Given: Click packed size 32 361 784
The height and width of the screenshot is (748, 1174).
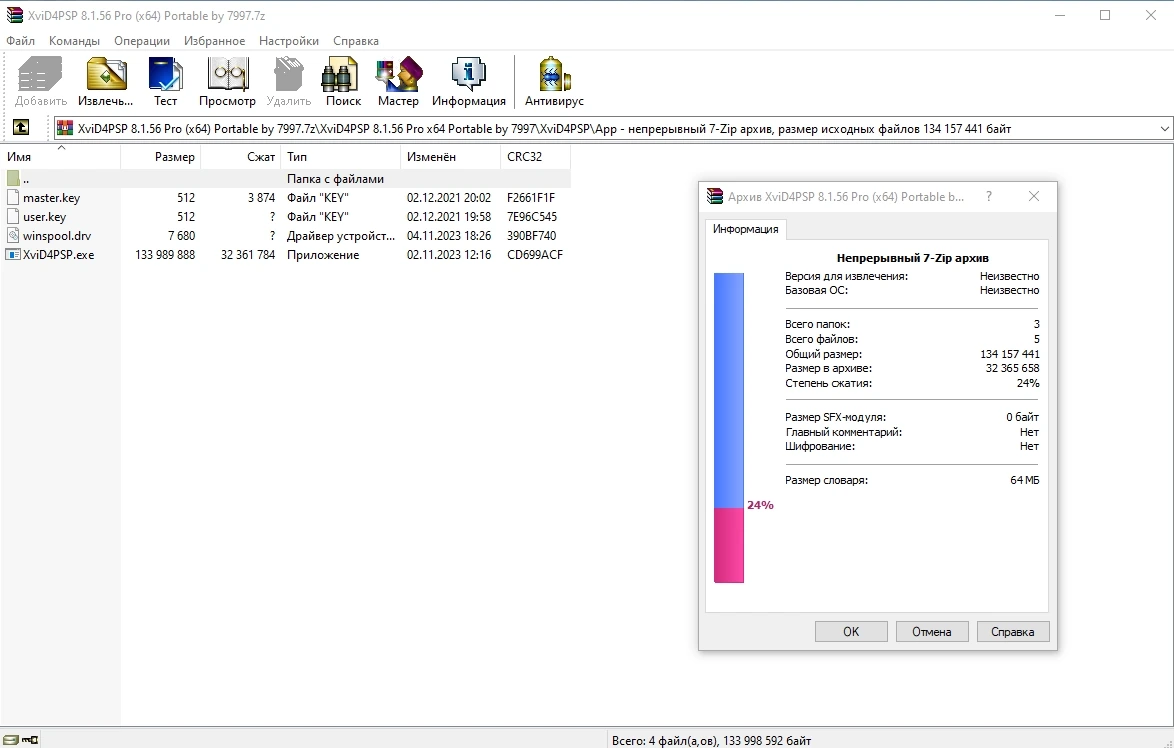Looking at the screenshot, I should [x=248, y=255].
